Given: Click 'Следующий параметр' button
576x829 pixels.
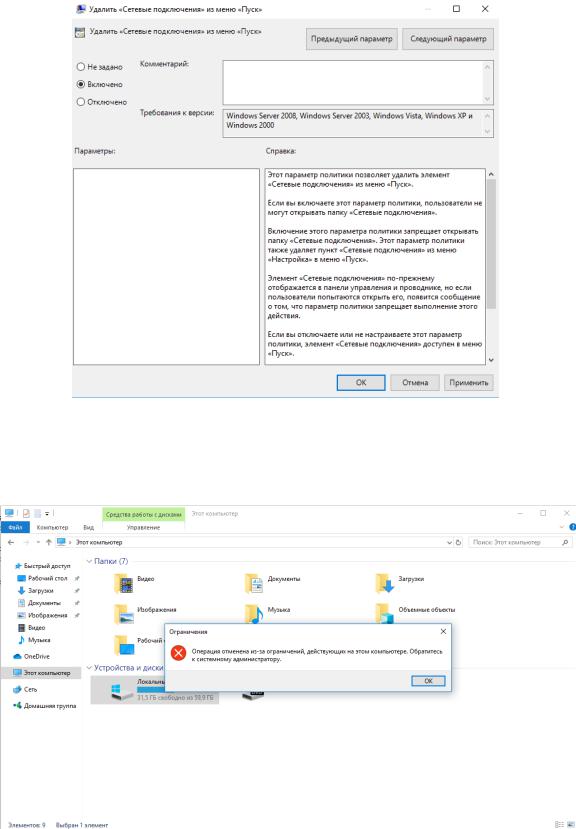Looking at the screenshot, I should pos(448,39).
